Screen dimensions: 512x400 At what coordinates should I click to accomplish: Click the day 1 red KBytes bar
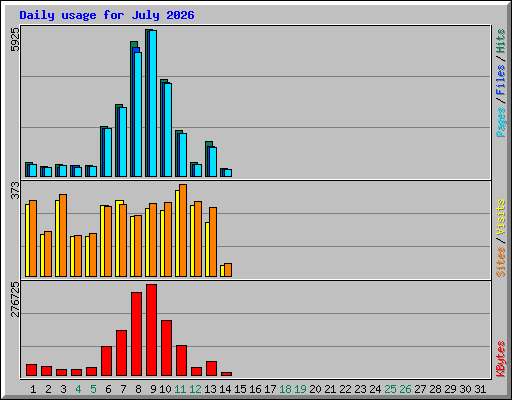[x=31, y=370]
